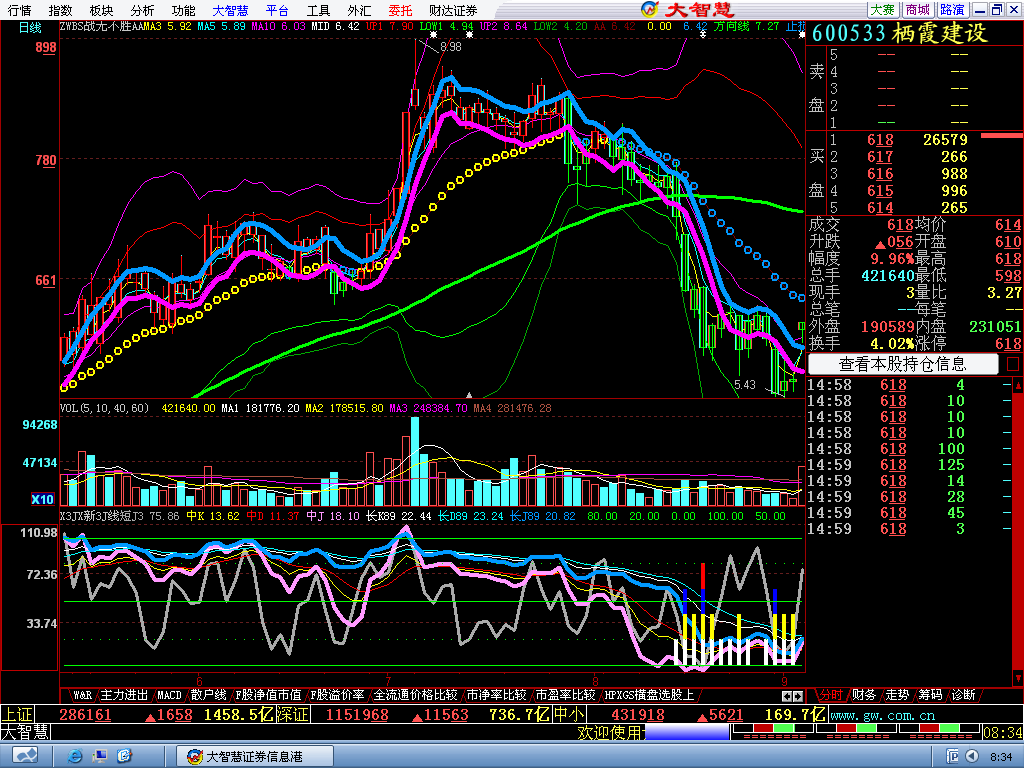Click the 9.96% 幅度 value

892,259
